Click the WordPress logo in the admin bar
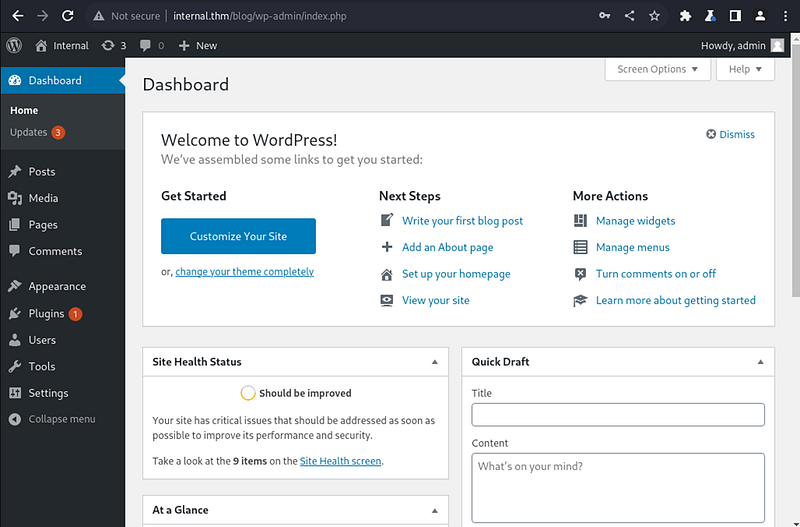 (x=14, y=45)
